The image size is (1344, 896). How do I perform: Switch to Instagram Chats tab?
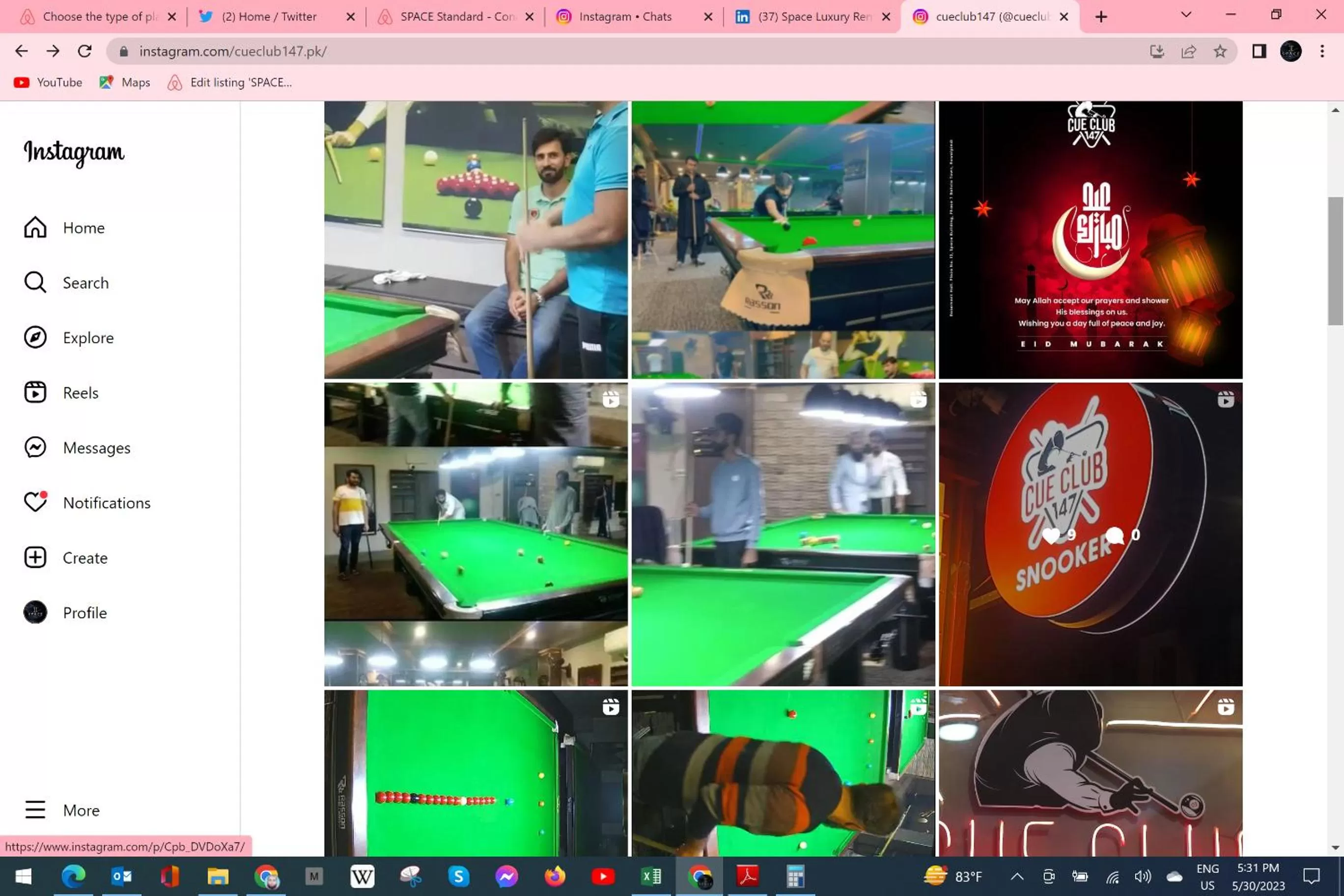point(624,17)
